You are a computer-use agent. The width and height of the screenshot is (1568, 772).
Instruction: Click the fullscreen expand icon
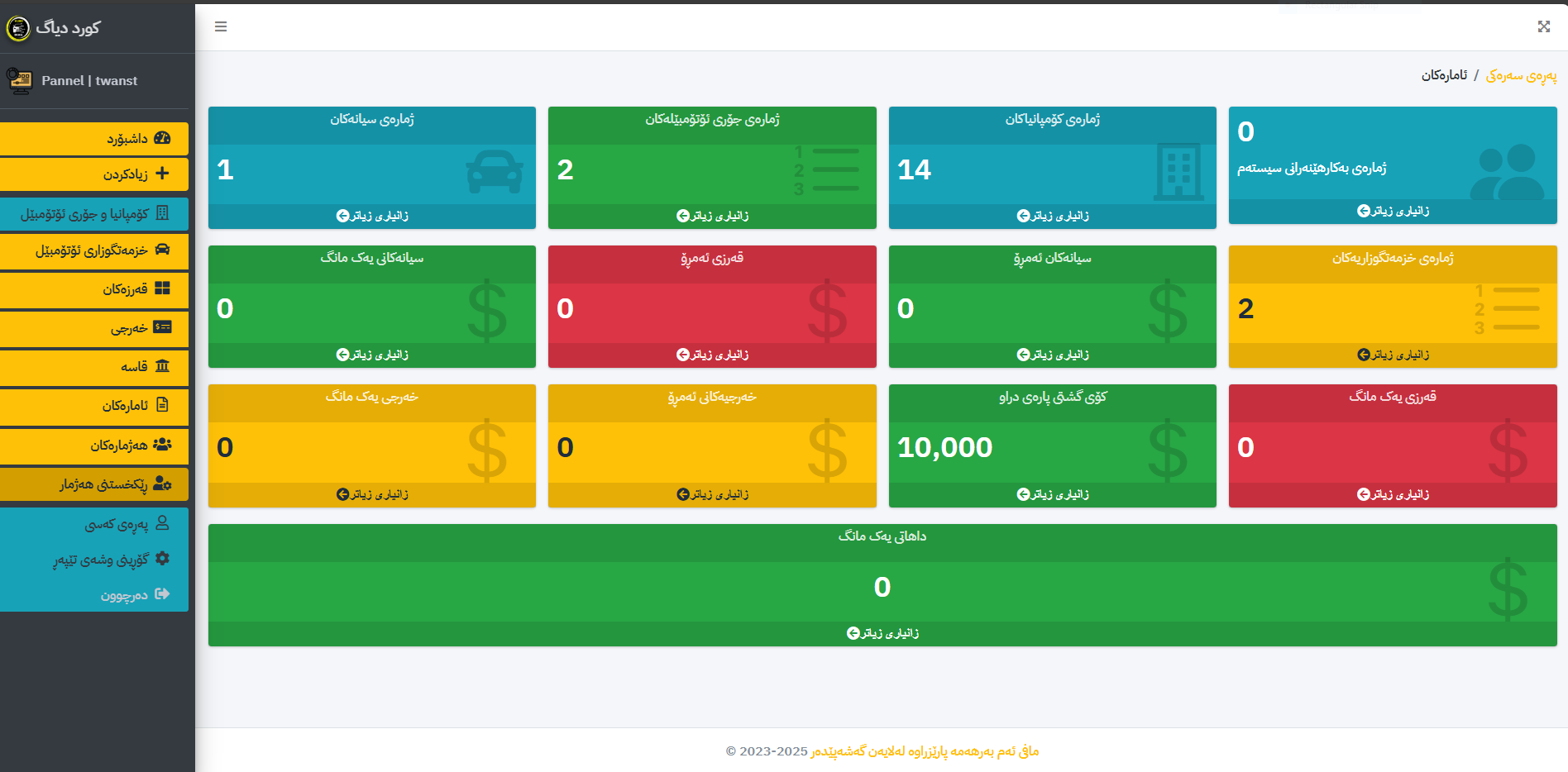click(1543, 26)
